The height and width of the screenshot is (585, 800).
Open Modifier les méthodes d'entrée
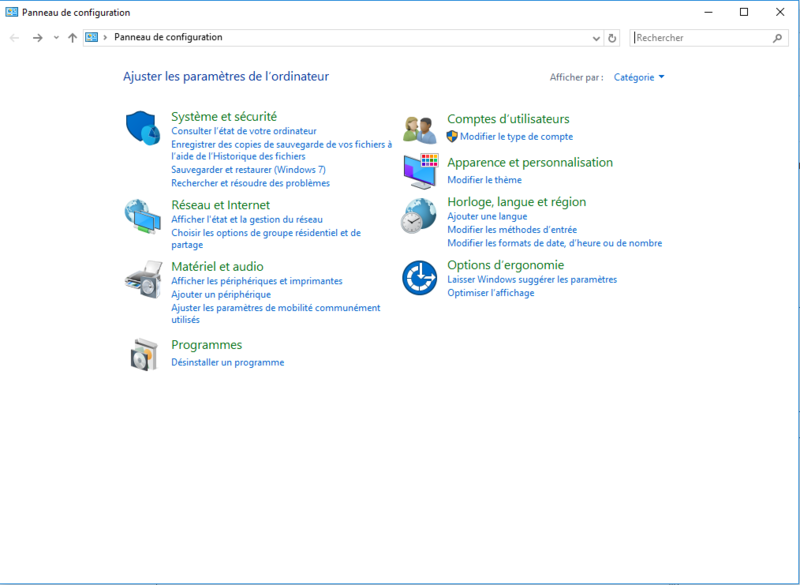click(512, 230)
